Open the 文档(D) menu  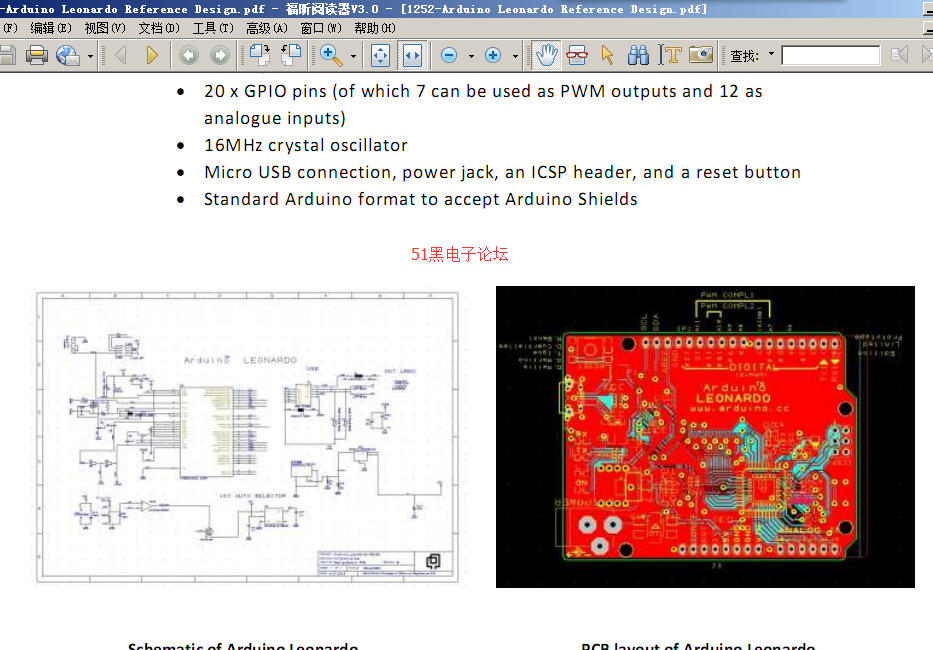(159, 28)
